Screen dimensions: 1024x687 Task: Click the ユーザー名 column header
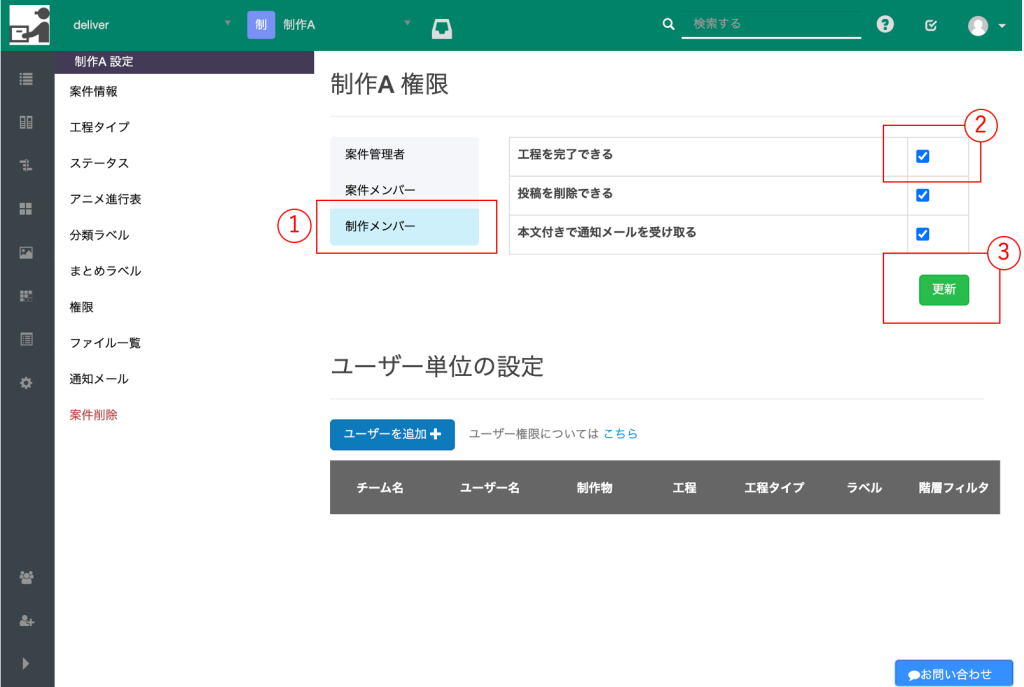click(x=490, y=488)
